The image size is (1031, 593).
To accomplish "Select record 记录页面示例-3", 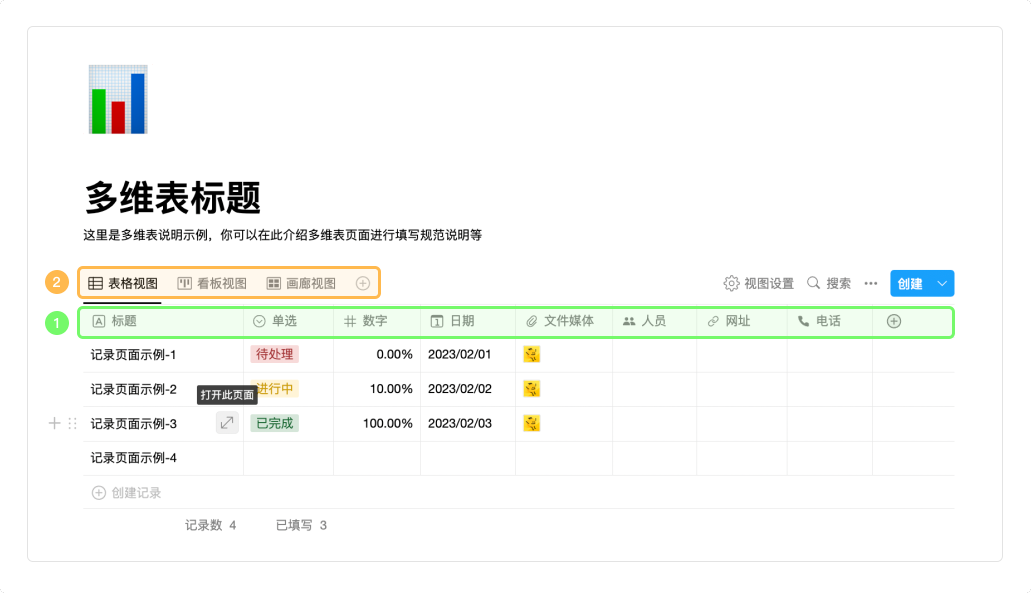I will (133, 424).
